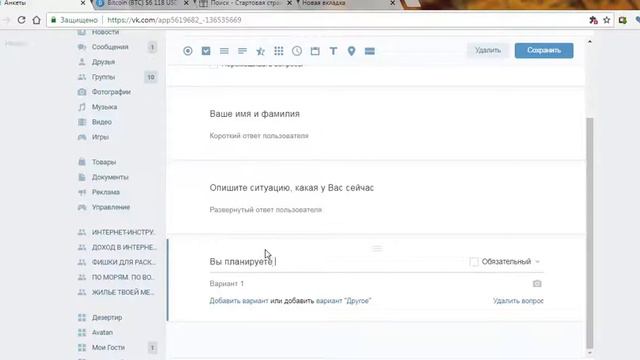Click the Удалить button
640x360 pixels.
[x=488, y=51]
